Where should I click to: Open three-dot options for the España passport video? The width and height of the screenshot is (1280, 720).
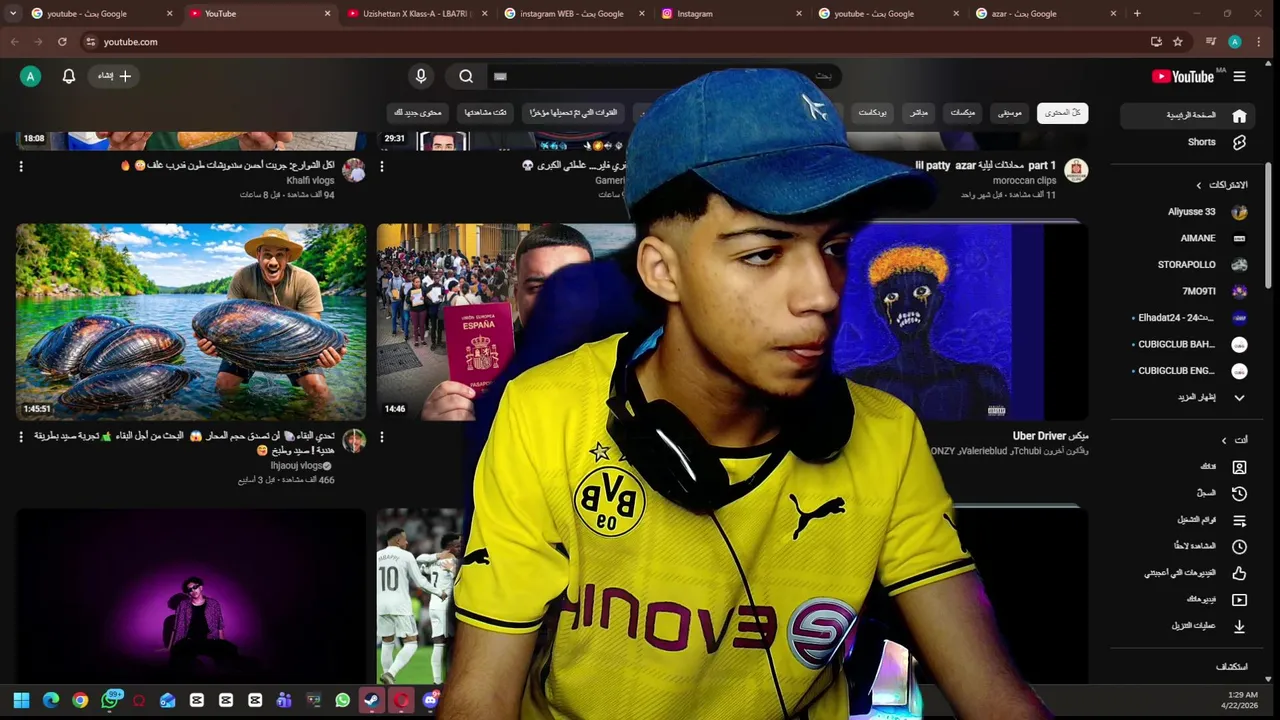(381, 437)
